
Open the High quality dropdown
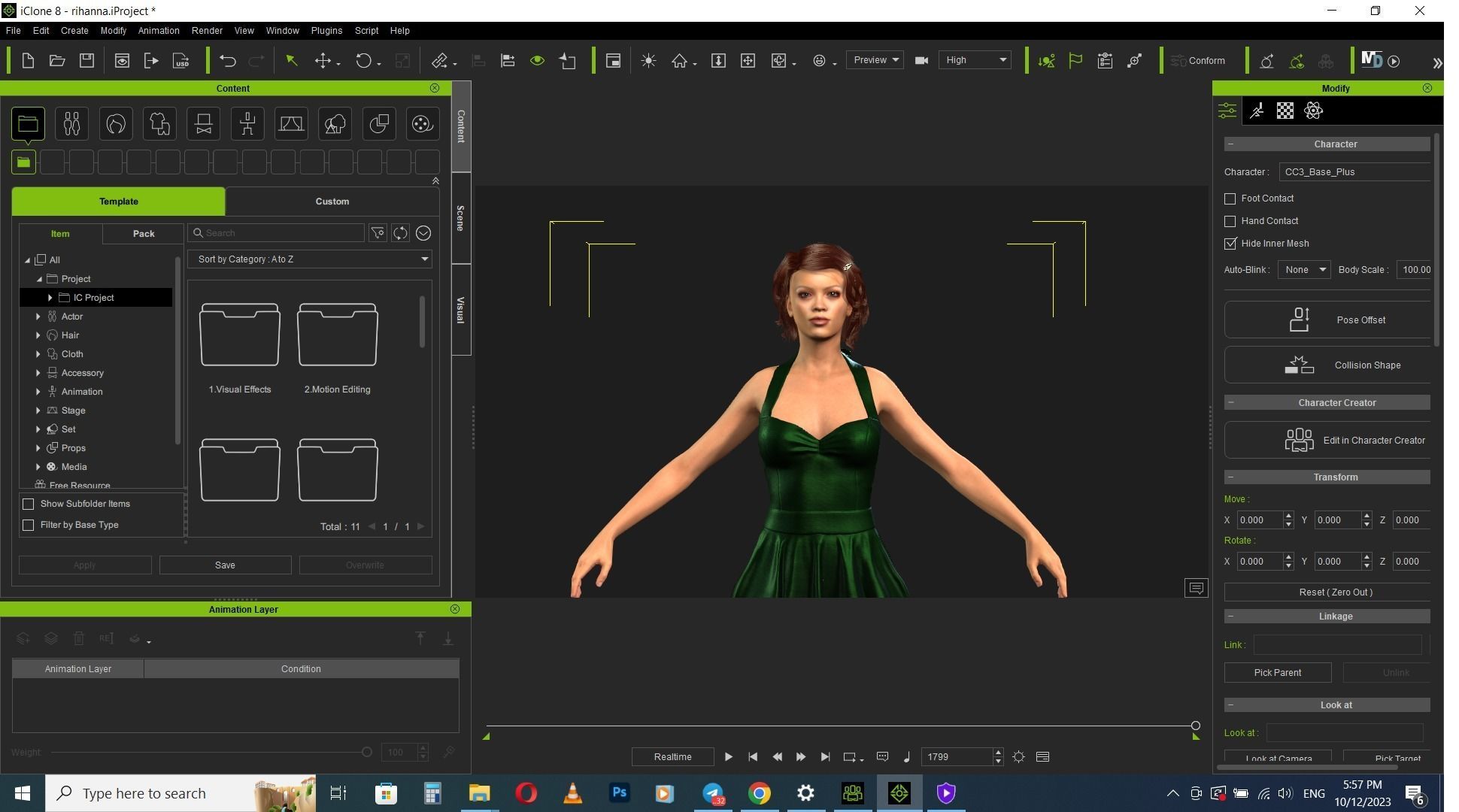(x=975, y=60)
